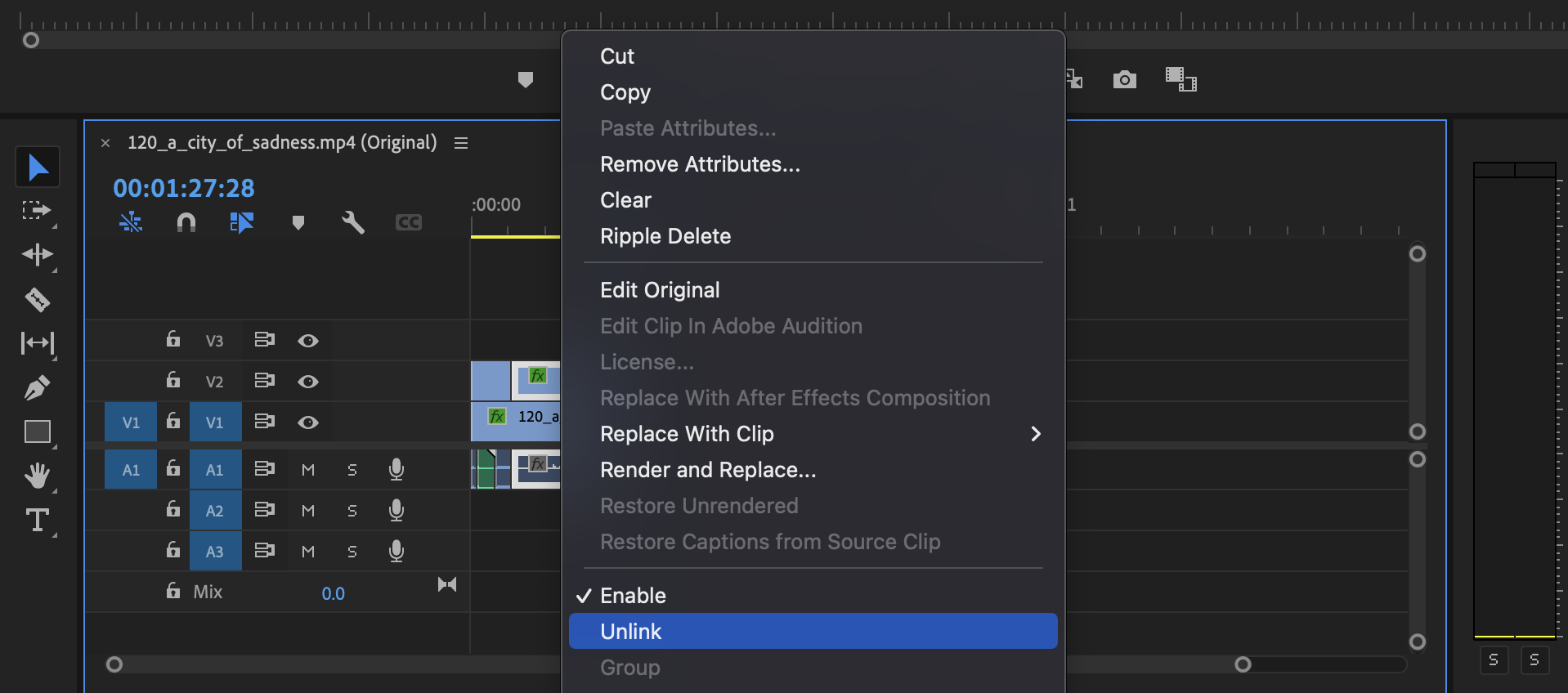1568x693 pixels.
Task: Select the Selection arrow tool
Action: [x=38, y=168]
